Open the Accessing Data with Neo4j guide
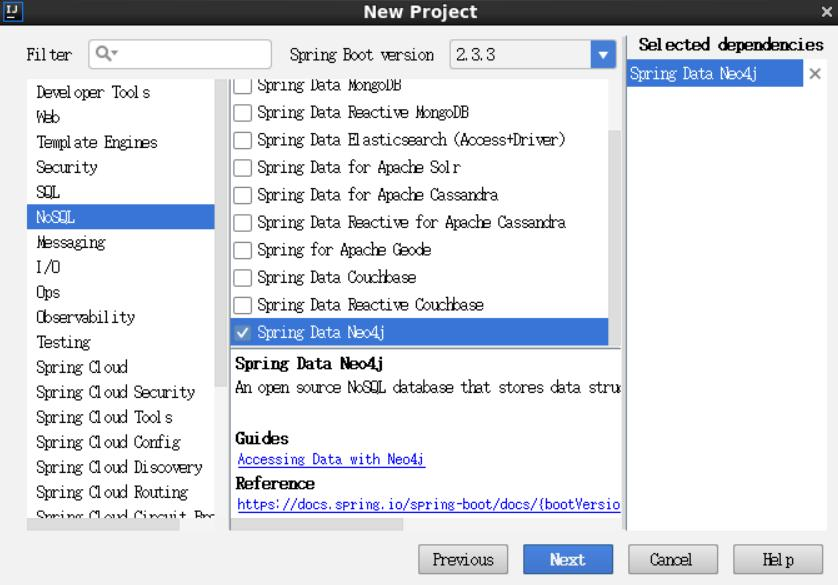Screen dimensions: 838x585 [x=331, y=460]
